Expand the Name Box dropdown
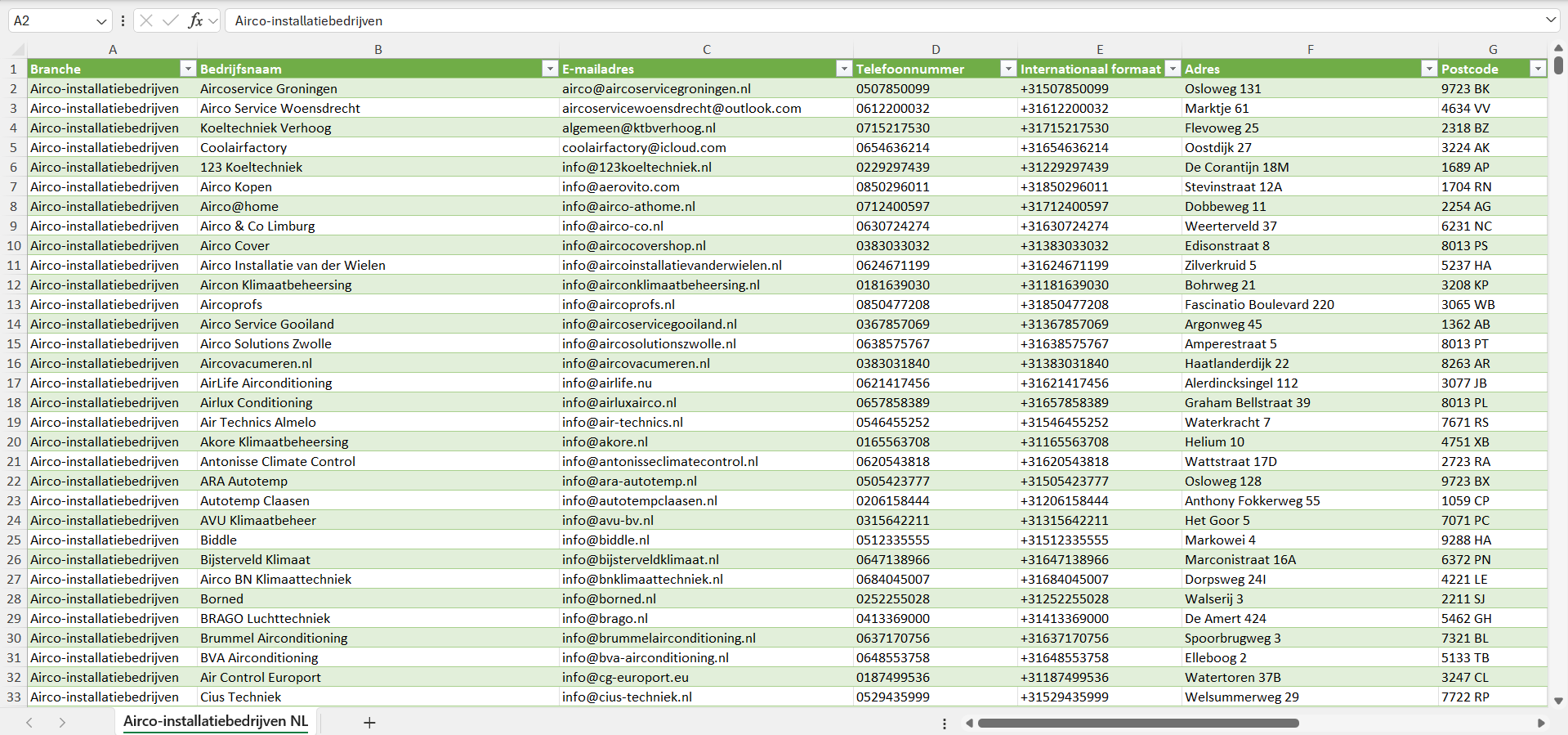1568x735 pixels. [101, 20]
